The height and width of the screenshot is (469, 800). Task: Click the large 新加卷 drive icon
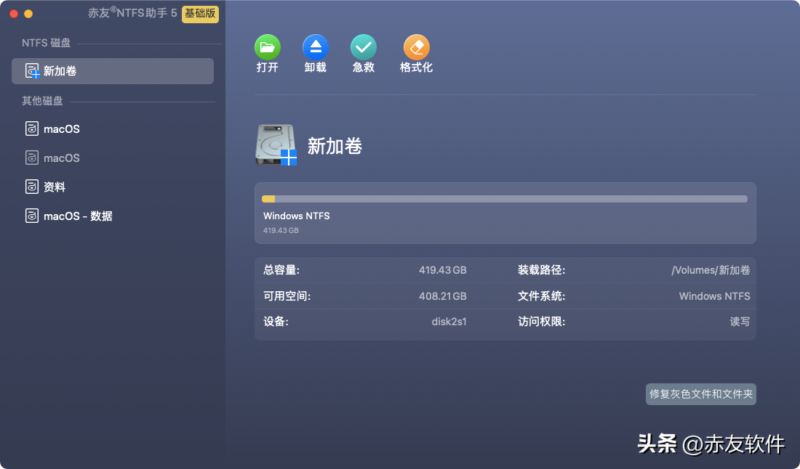[x=276, y=146]
